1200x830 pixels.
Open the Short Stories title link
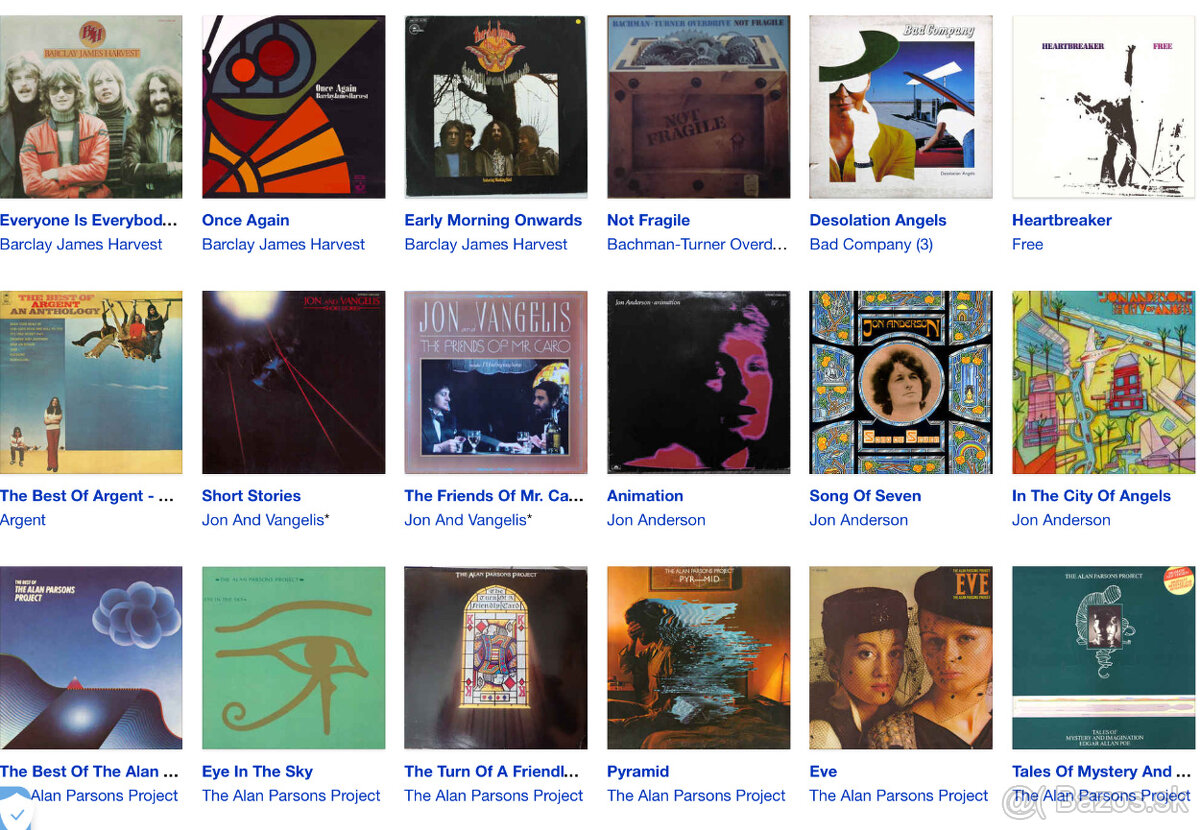(251, 496)
